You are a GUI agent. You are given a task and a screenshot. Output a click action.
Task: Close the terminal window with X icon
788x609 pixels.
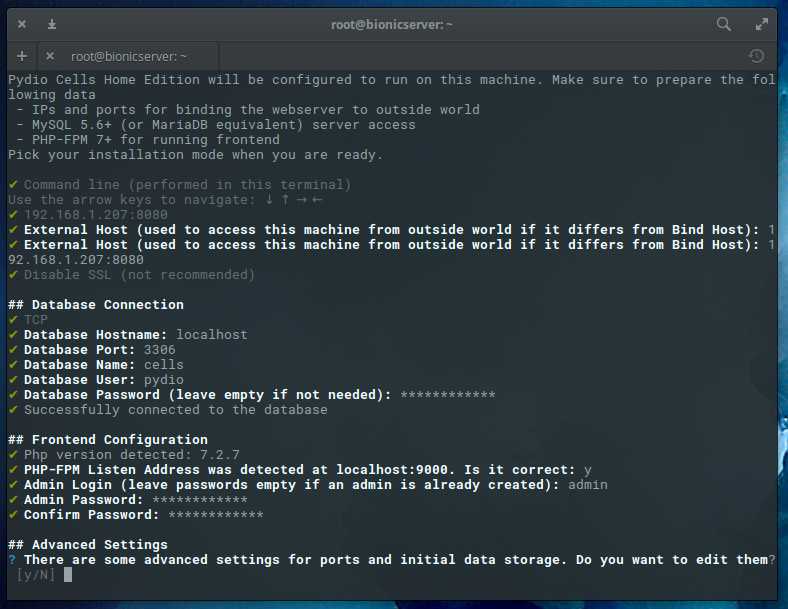tap(22, 24)
